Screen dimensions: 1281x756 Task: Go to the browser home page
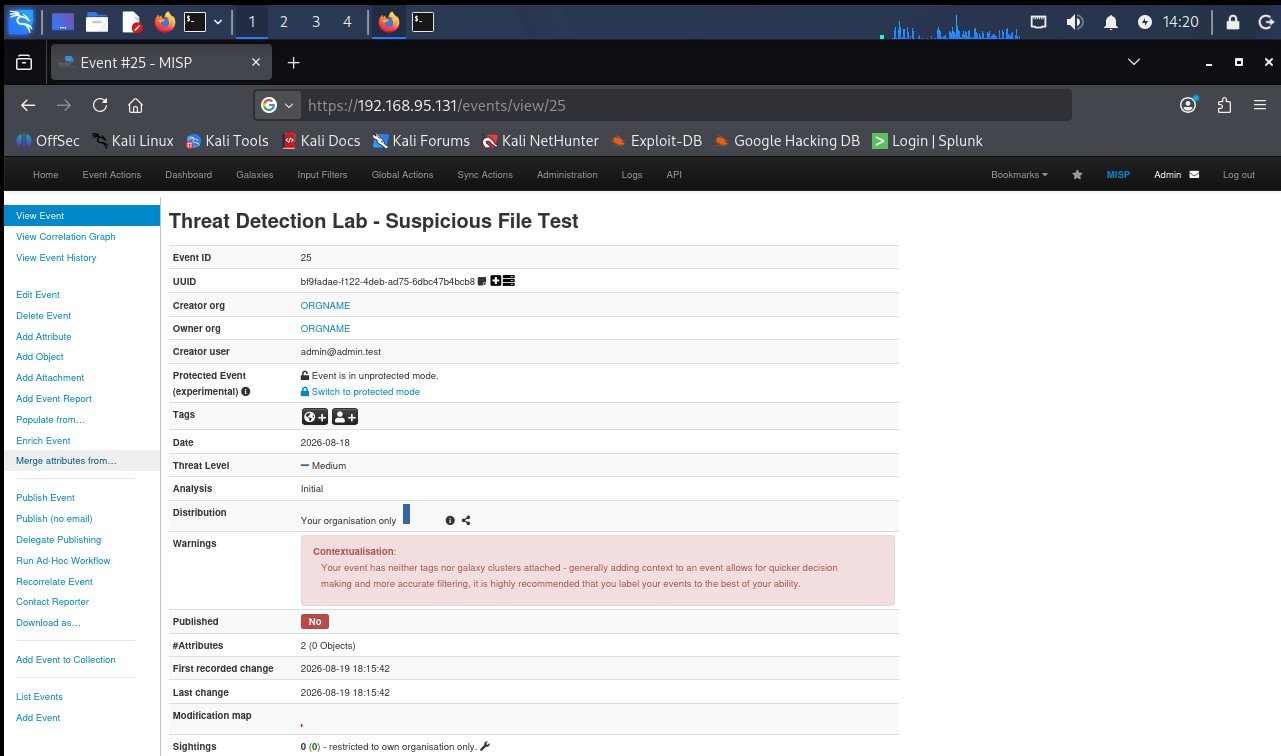click(136, 105)
